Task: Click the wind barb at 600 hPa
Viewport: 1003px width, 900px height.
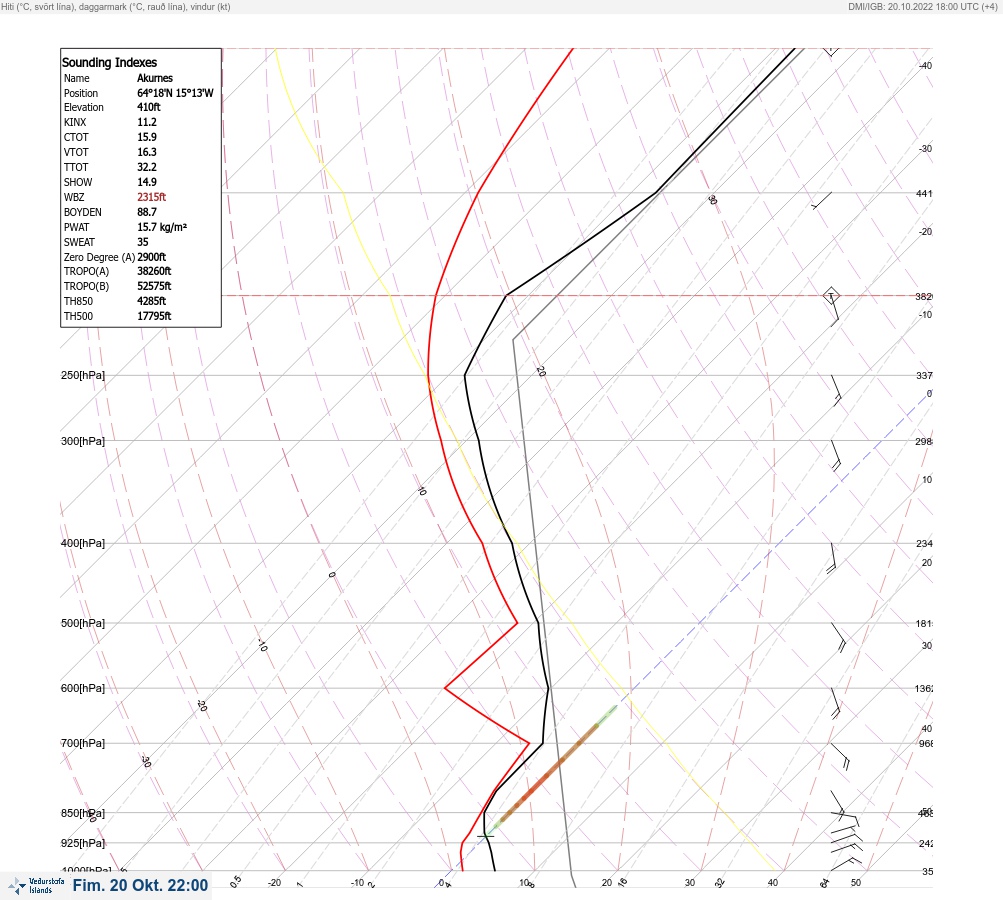Action: point(836,703)
